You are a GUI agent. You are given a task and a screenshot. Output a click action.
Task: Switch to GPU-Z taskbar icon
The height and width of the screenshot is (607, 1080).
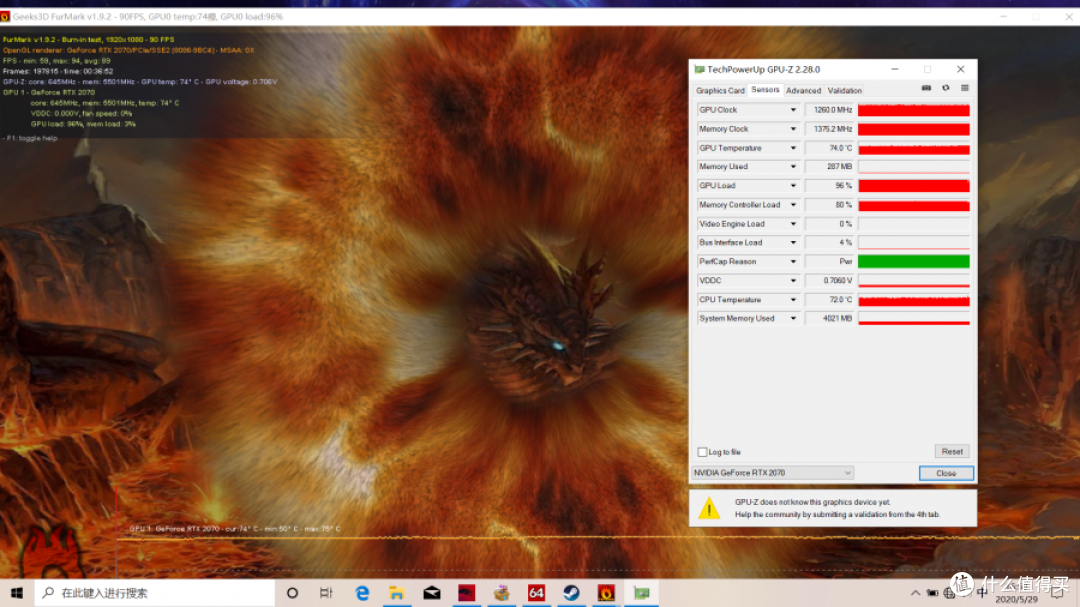pyautogui.click(x=641, y=593)
